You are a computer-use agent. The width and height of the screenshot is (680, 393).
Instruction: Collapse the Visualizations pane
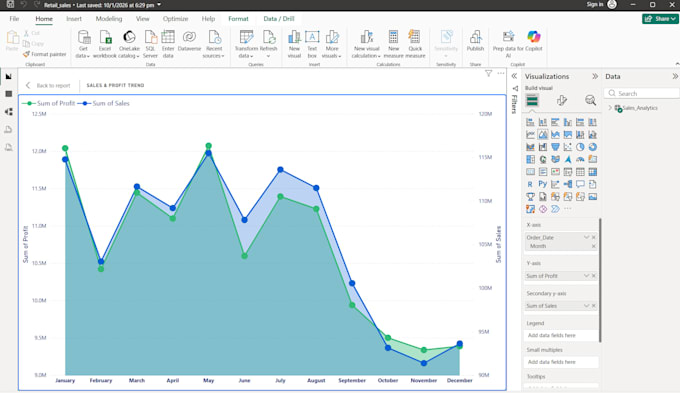[x=595, y=76]
